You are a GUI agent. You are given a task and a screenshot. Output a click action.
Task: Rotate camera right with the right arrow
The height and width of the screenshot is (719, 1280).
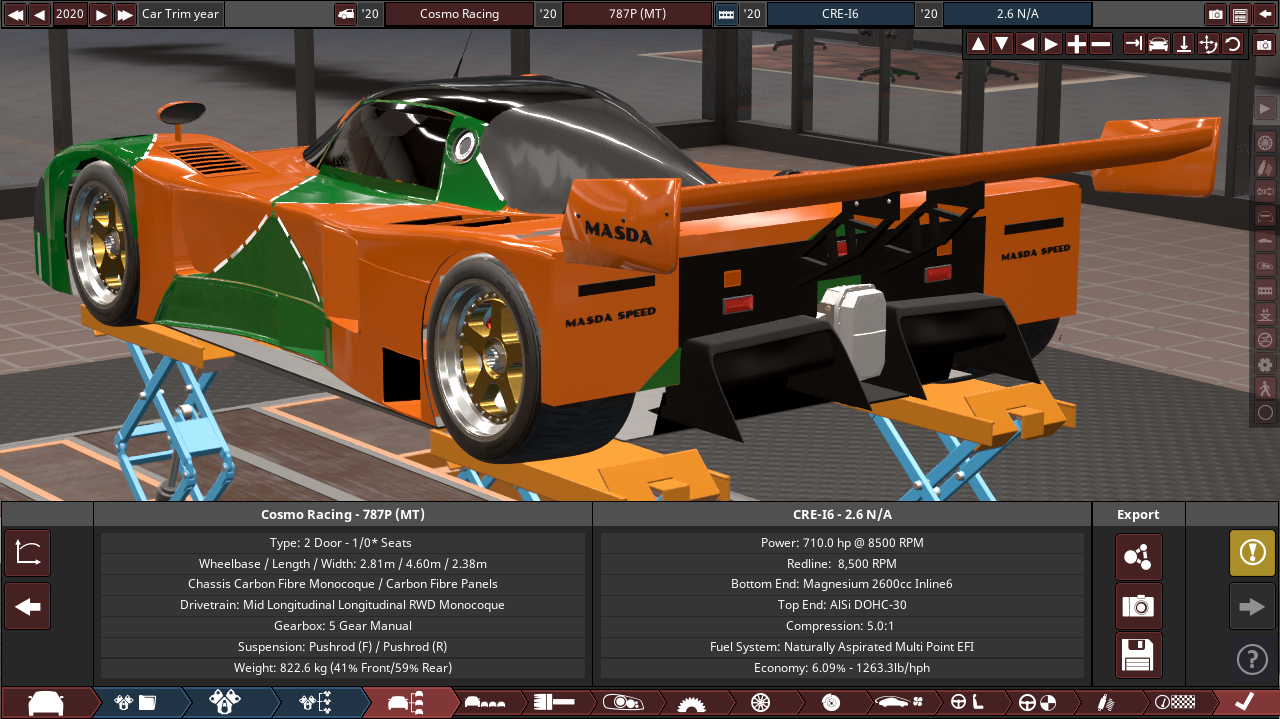(1051, 44)
